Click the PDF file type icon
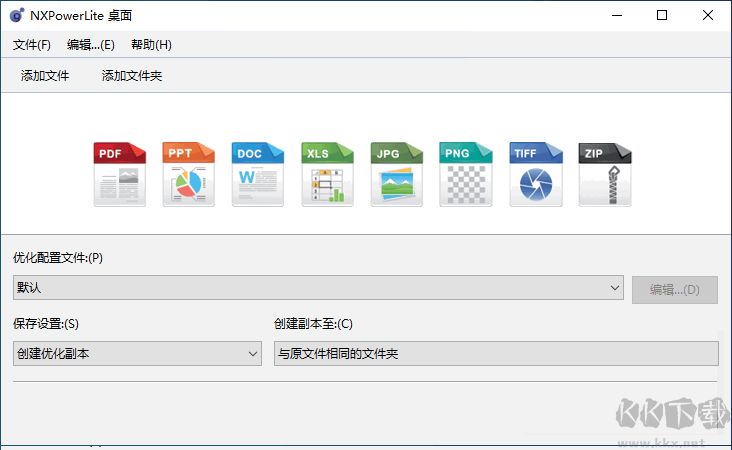 120,174
